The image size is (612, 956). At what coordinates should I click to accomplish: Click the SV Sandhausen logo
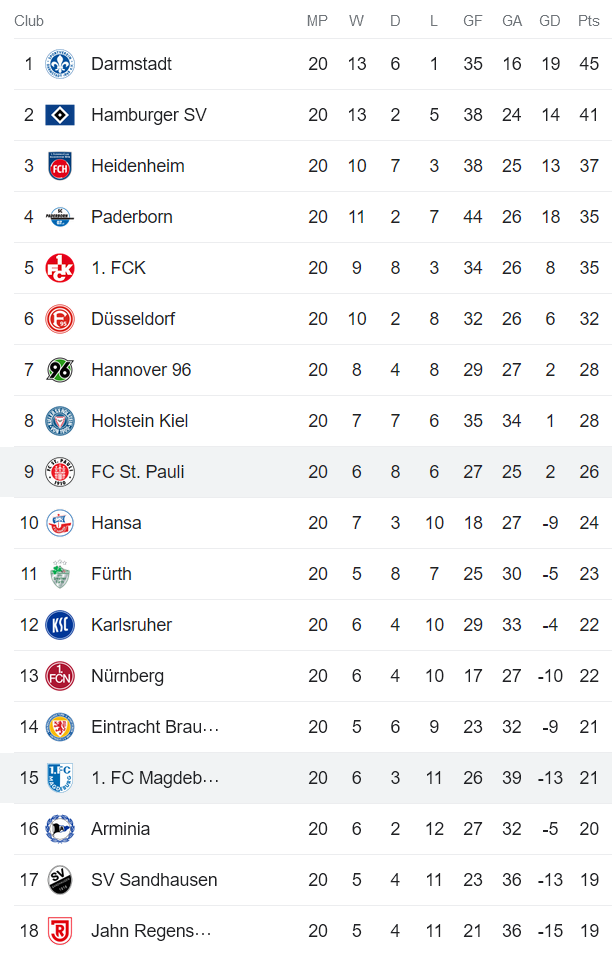[58, 879]
